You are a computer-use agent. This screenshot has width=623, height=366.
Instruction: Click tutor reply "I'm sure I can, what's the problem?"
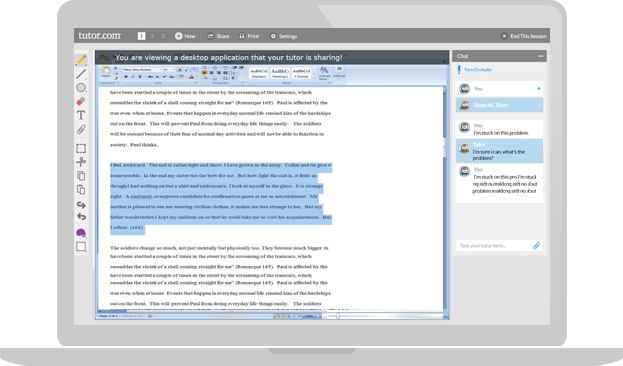tap(499, 155)
